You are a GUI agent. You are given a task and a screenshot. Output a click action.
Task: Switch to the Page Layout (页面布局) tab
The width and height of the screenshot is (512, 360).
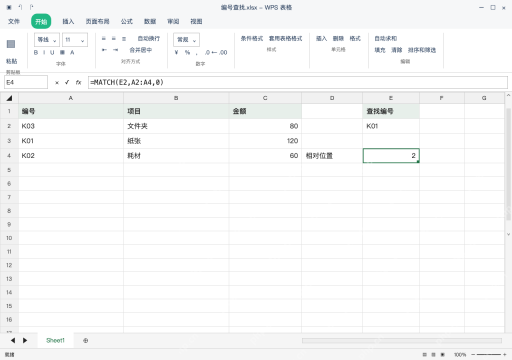click(97, 21)
